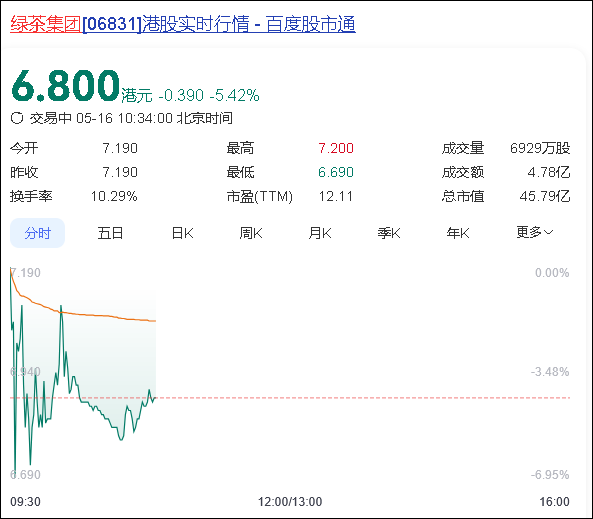Click the 6.800 current price

click(65, 86)
